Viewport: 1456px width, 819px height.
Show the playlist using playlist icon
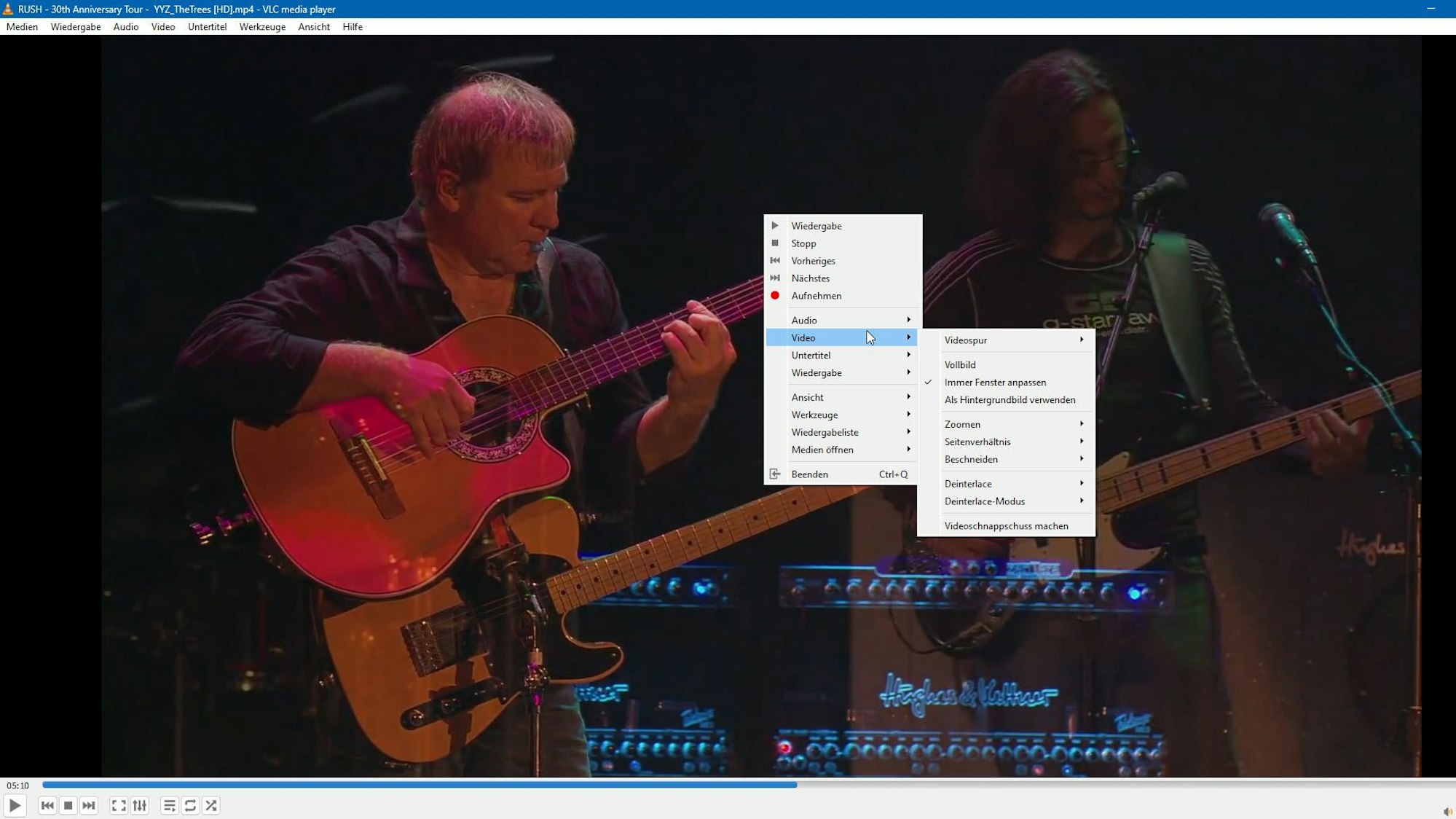[x=170, y=806]
